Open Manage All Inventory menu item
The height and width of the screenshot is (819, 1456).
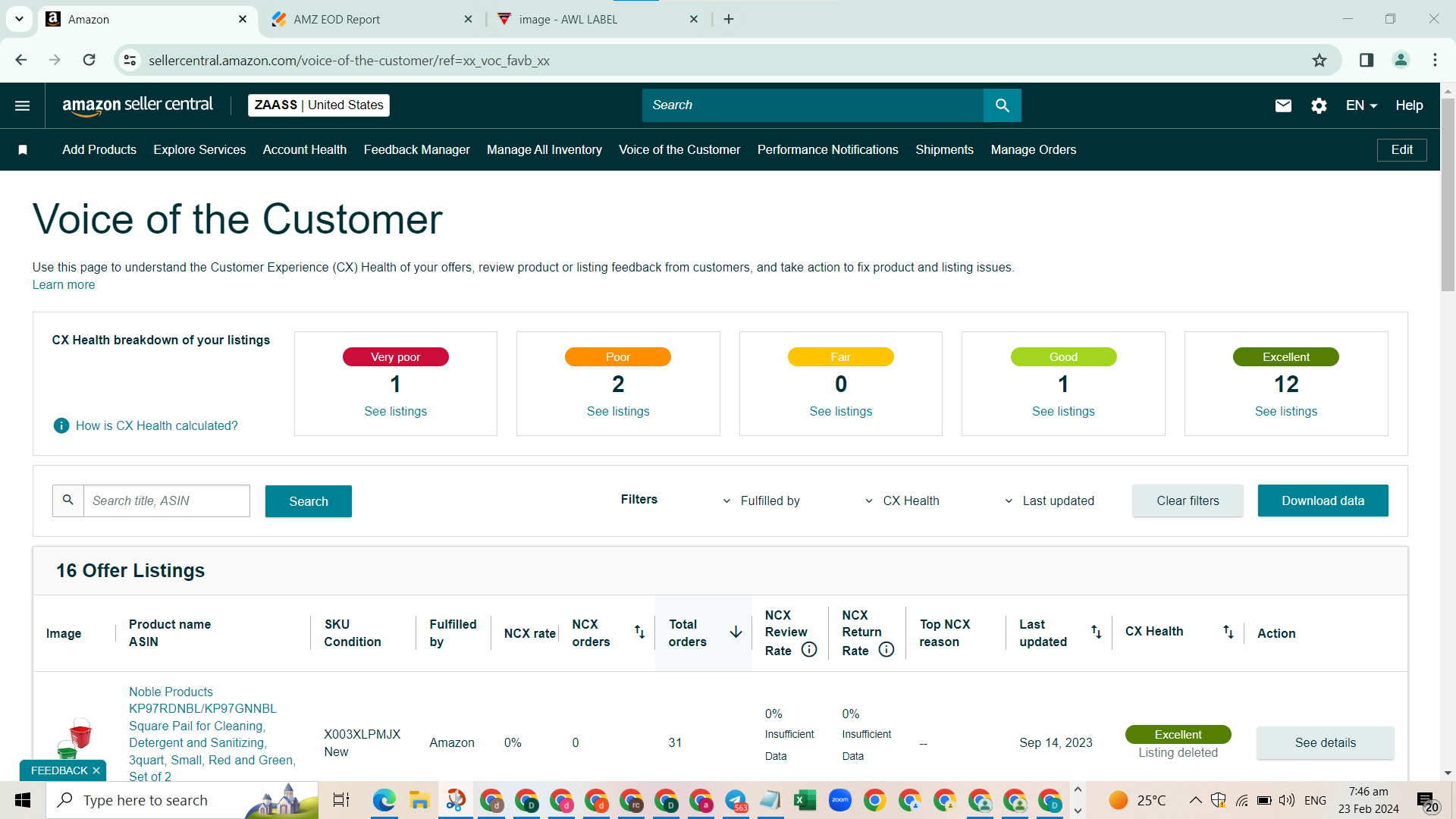pos(544,150)
